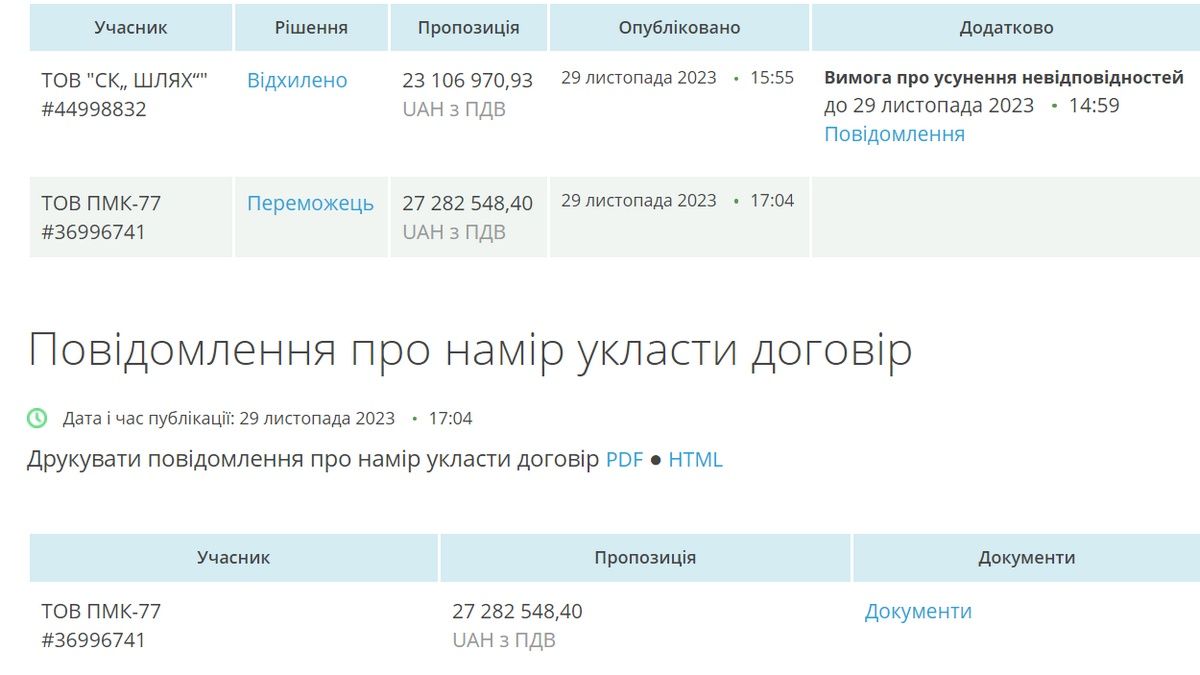Open the HTML version of the notice
This screenshot has height=675, width=1200.
(695, 460)
